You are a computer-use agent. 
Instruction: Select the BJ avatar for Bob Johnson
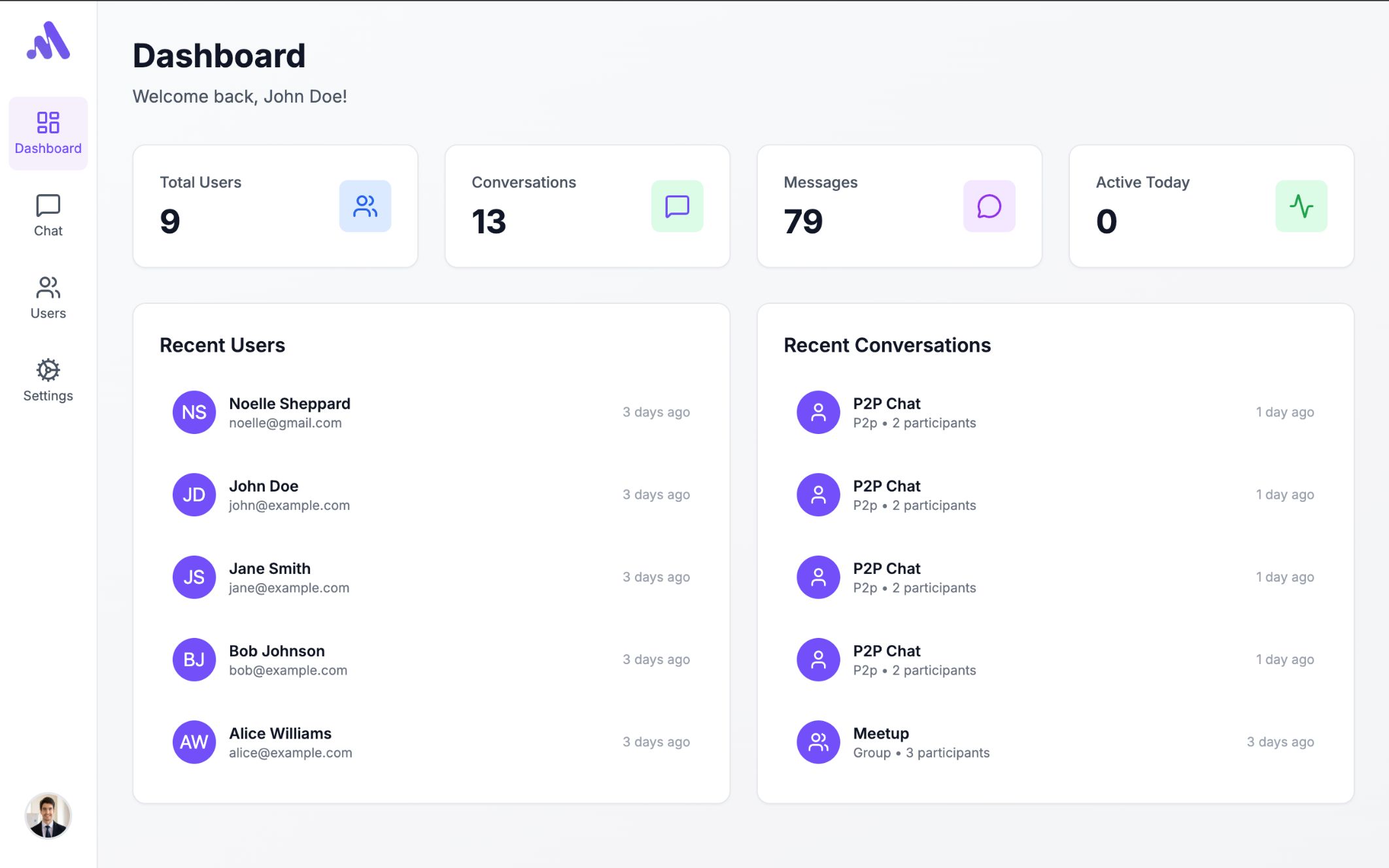(194, 659)
